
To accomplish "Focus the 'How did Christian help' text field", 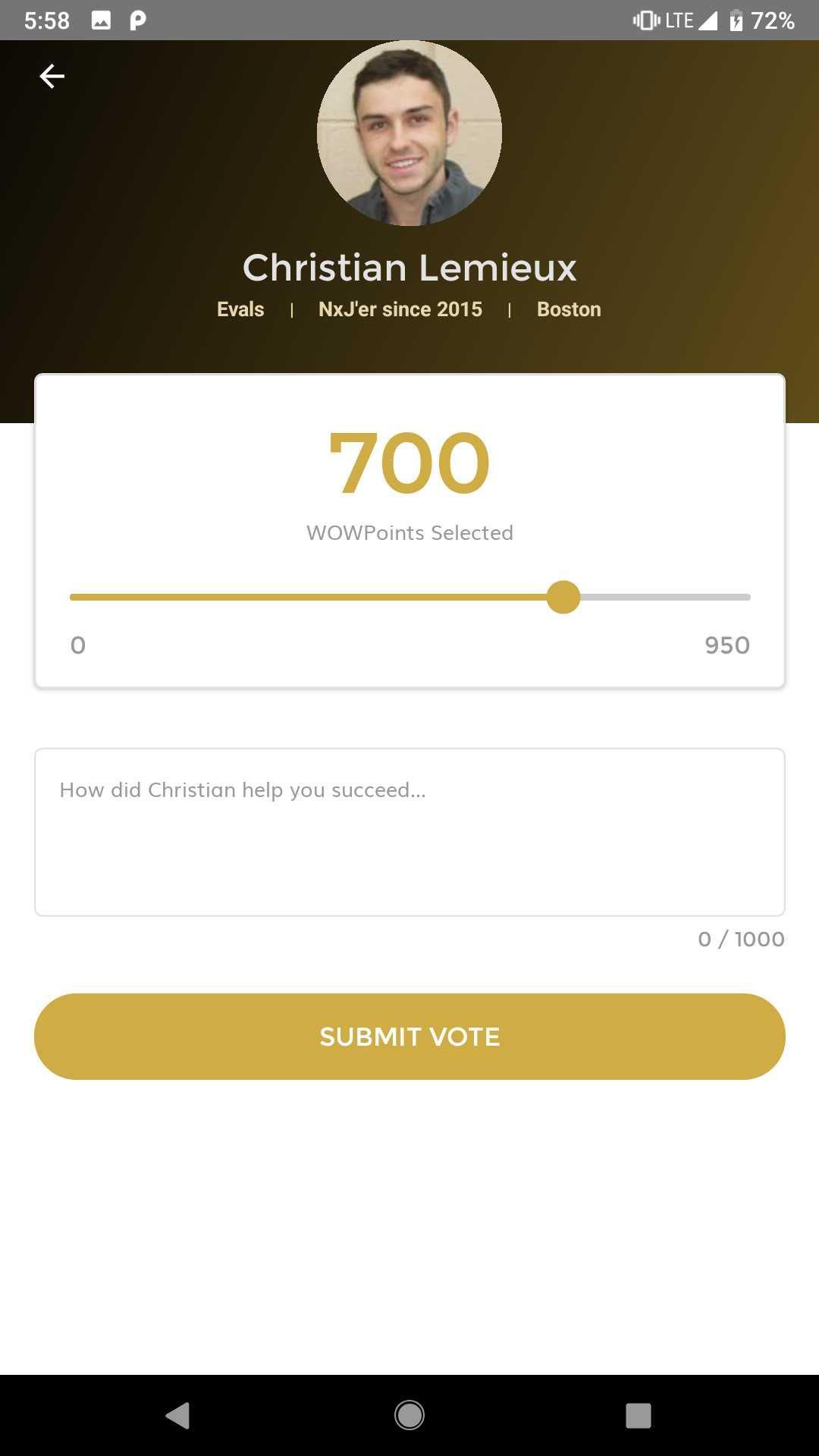I will tap(409, 832).
